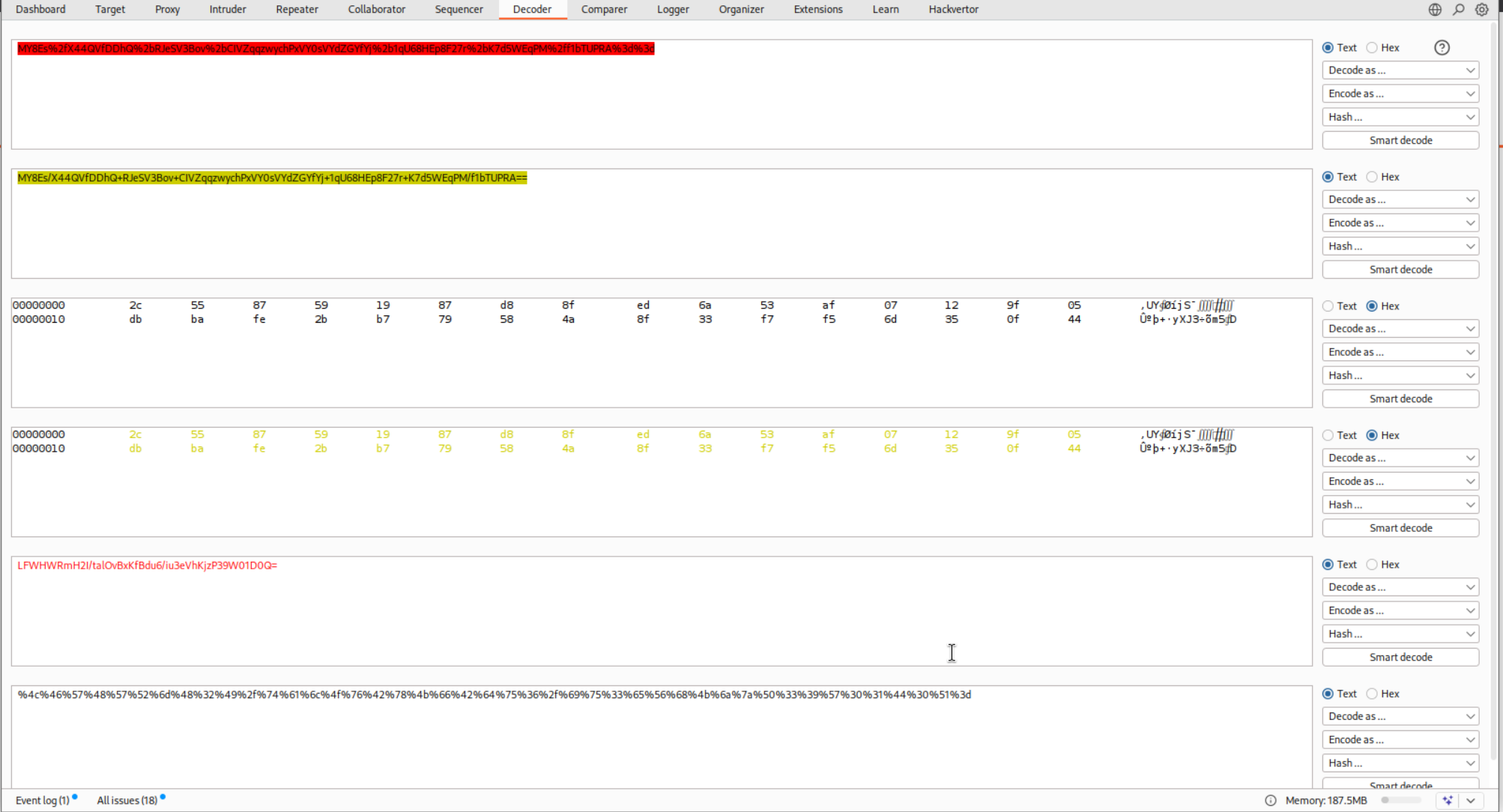Open the settings gear icon
The image size is (1503, 812).
[x=1481, y=10]
